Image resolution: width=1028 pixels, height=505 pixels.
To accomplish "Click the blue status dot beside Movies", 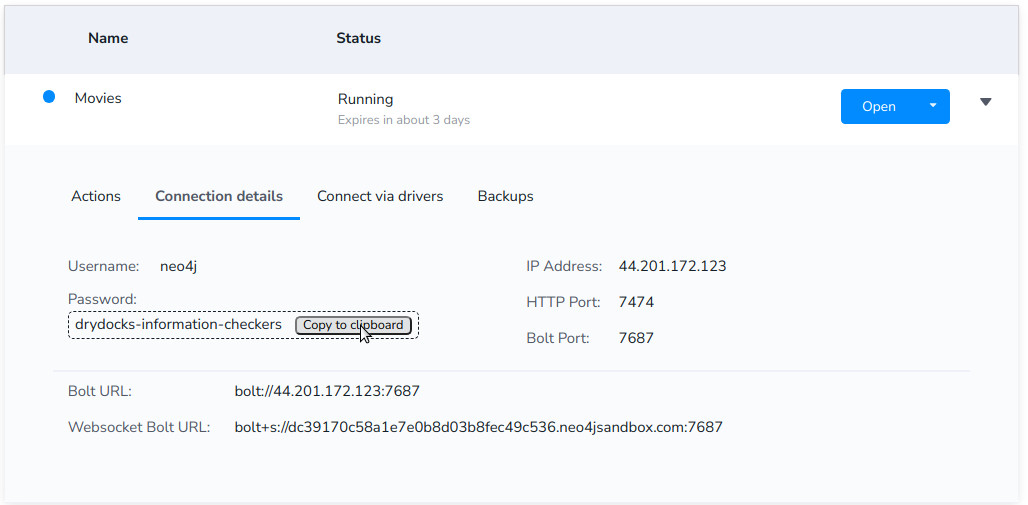I will click(x=49, y=97).
